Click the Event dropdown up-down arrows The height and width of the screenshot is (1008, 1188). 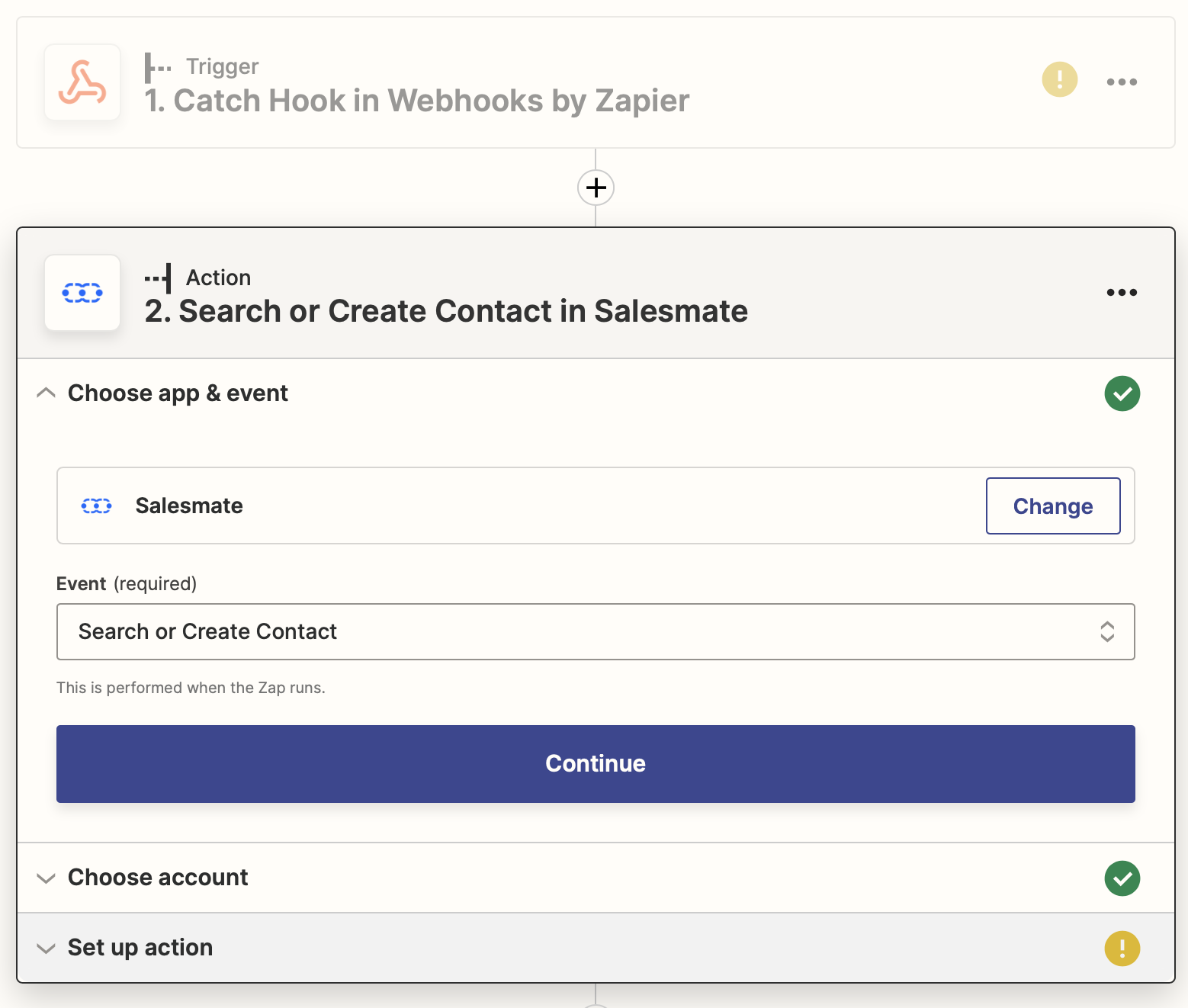(1107, 631)
